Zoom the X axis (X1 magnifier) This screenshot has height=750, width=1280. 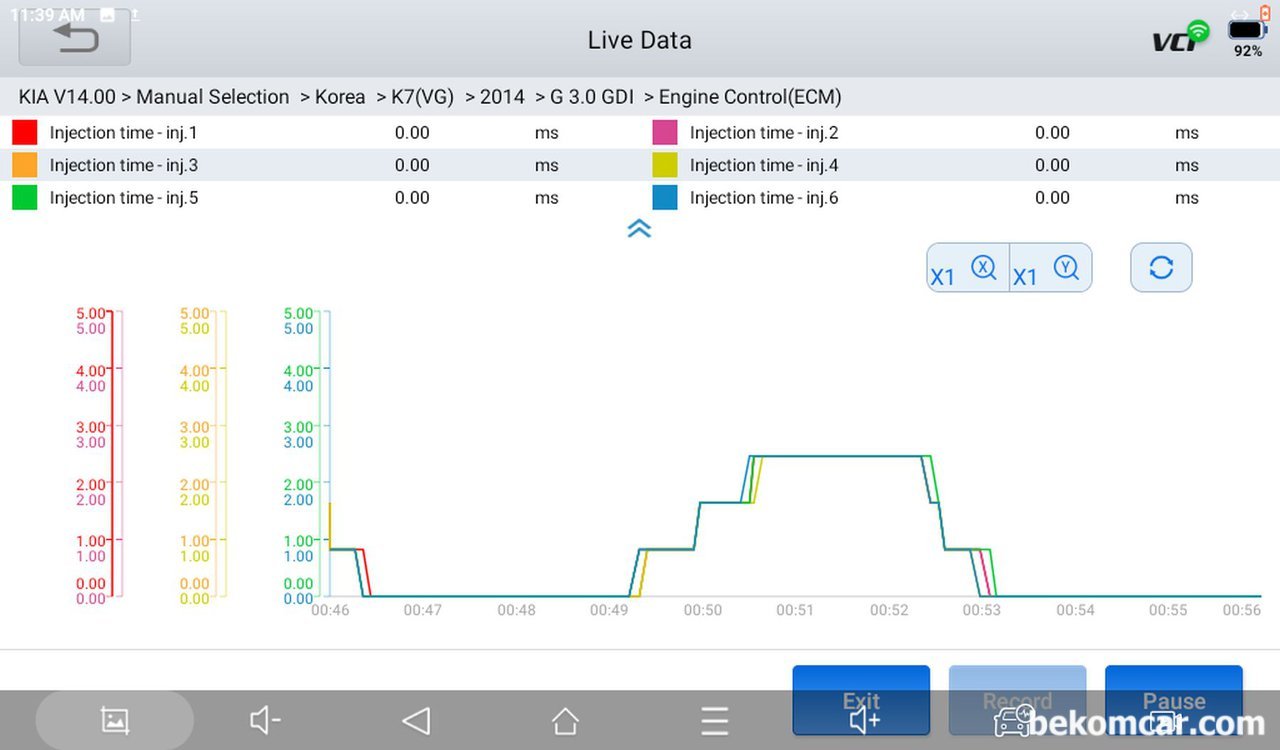pyautogui.click(x=967, y=268)
